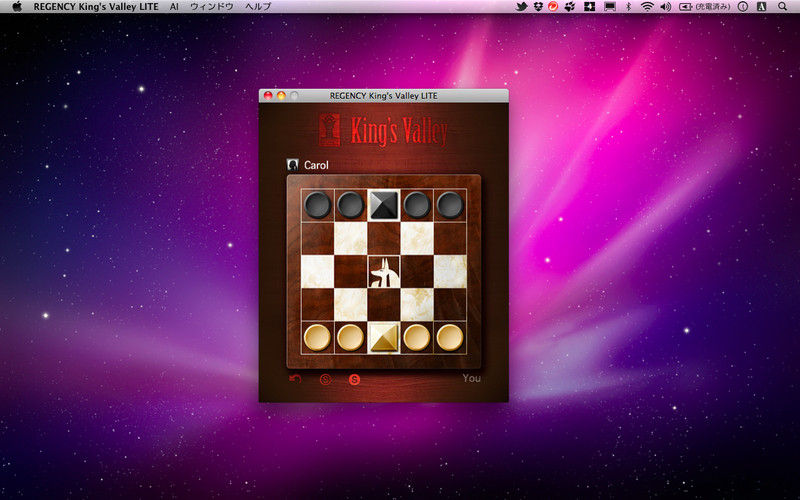
Task: Click the Carol player name
Action: pyautogui.click(x=316, y=165)
